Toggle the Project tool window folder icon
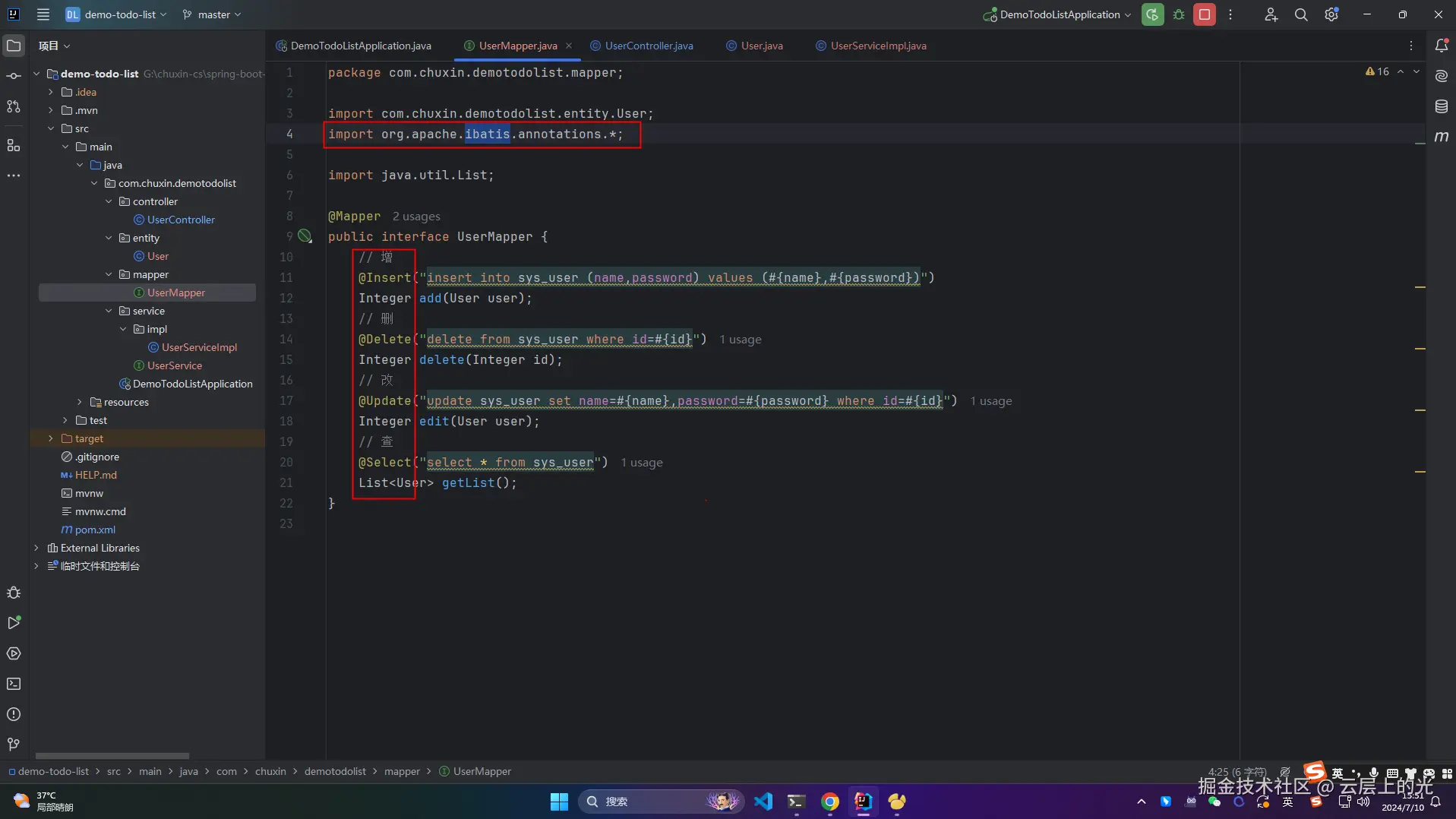This screenshot has height=819, width=1456. coord(14,46)
